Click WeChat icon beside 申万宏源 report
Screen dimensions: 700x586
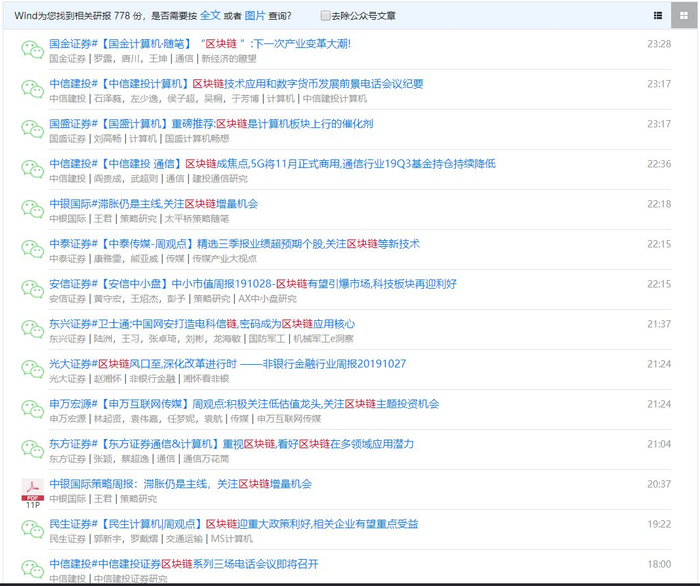pyautogui.click(x=33, y=409)
